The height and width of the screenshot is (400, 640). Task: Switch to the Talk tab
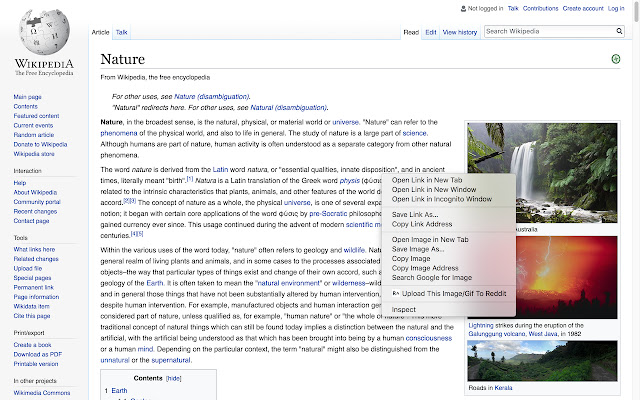[x=121, y=32]
